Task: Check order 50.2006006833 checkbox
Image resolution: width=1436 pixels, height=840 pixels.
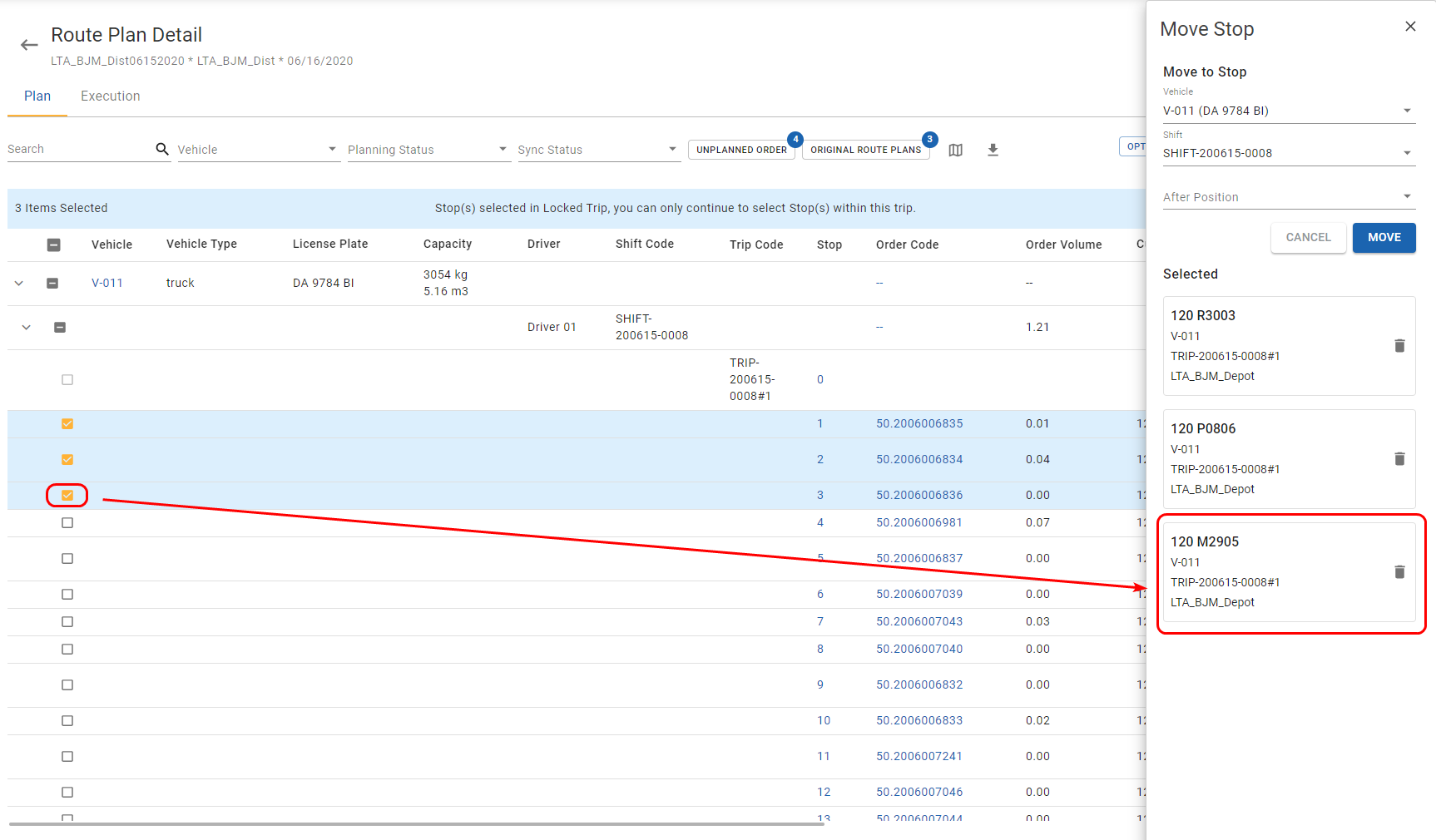Action: click(67, 720)
